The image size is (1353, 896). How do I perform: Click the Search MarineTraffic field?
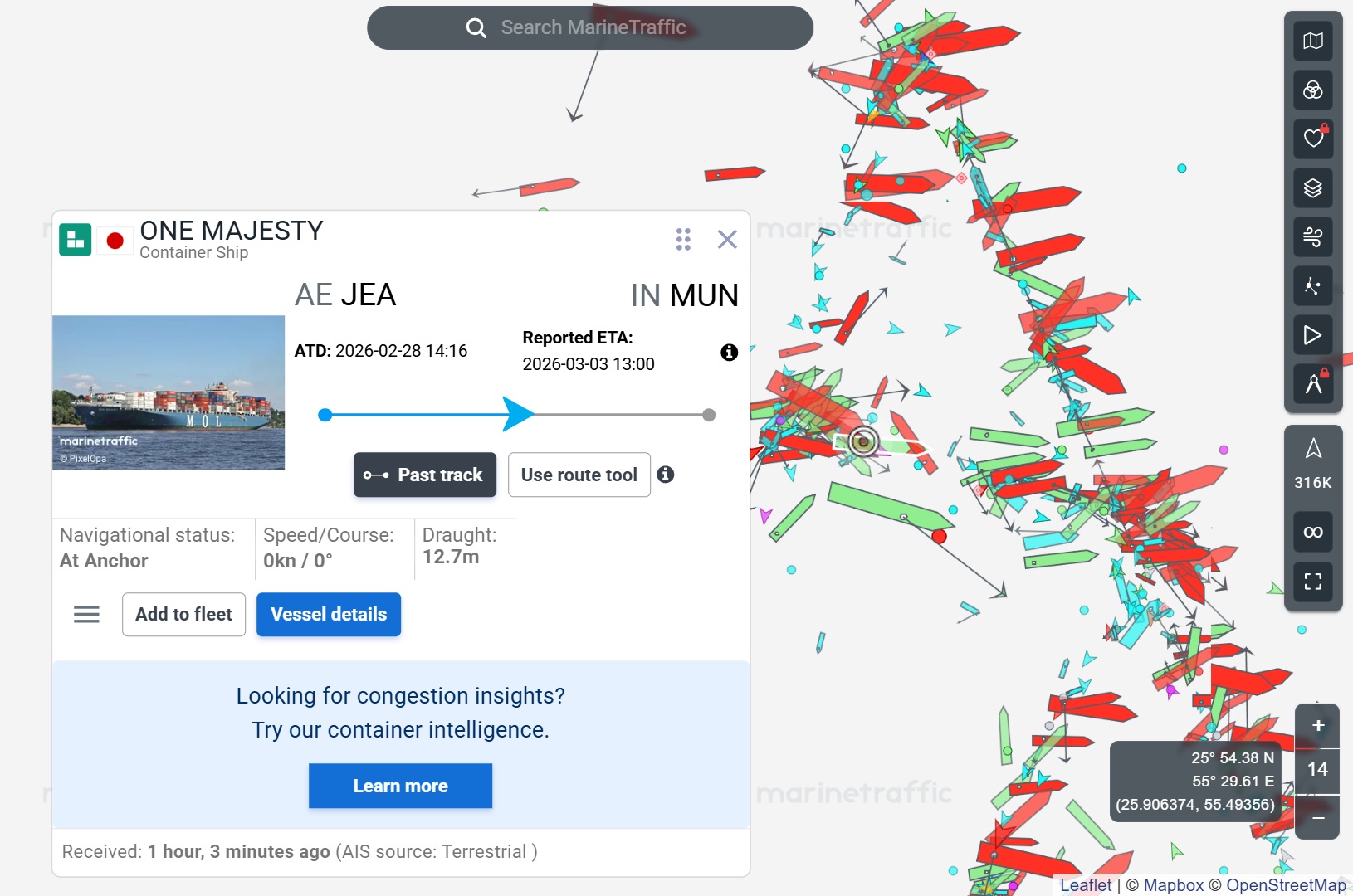tap(590, 28)
